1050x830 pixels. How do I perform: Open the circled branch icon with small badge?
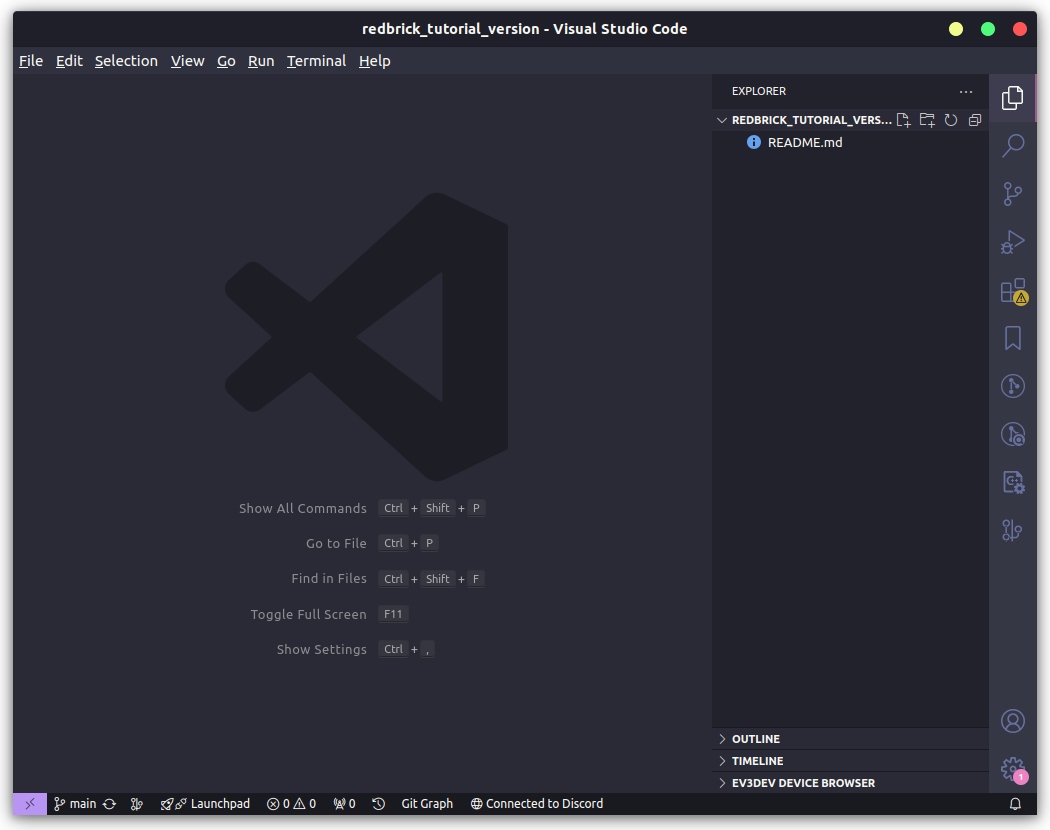[1012, 435]
